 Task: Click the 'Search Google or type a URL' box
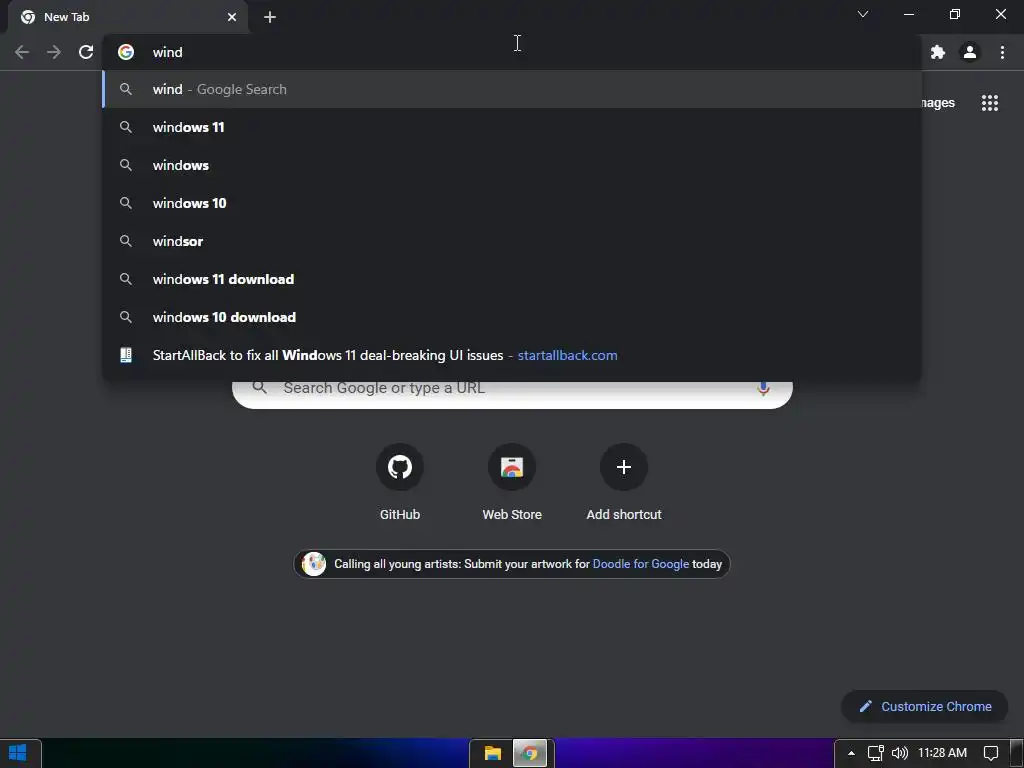pos(512,393)
